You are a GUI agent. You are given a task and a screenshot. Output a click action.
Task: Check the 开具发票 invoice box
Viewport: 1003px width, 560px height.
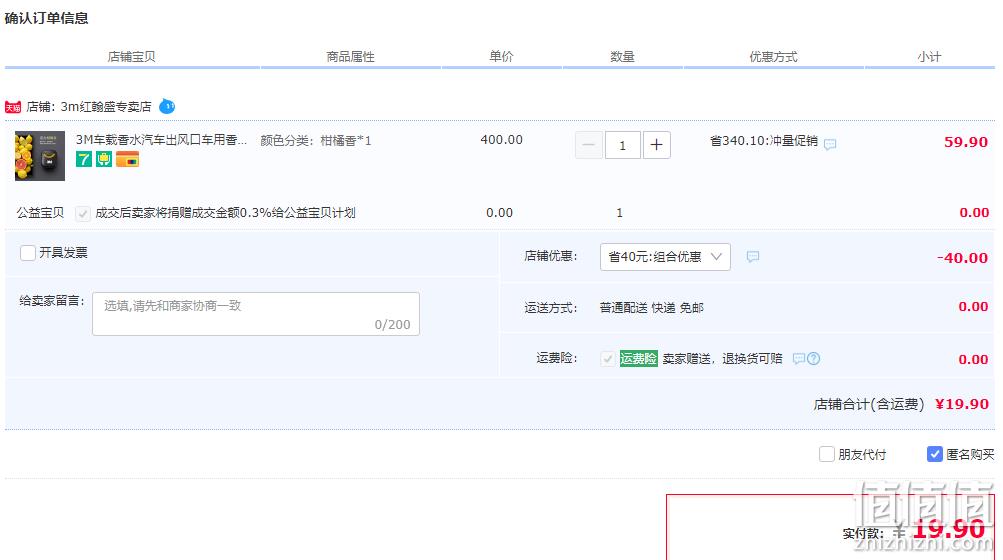tap(28, 253)
